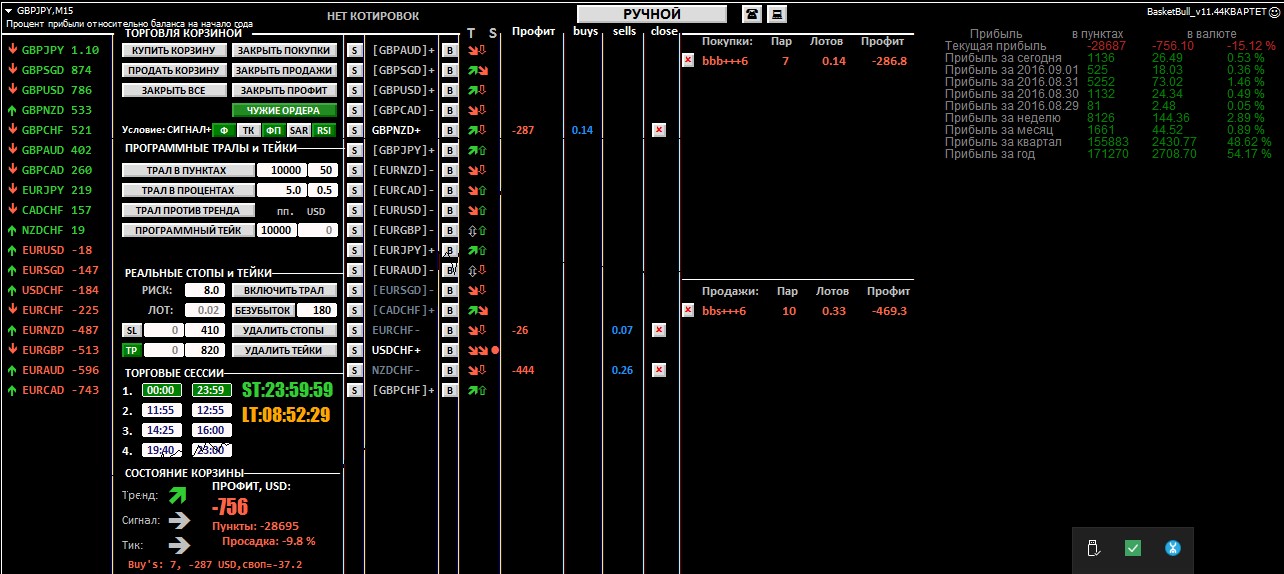Toggle the TP take-profit switch
The image size is (1284, 574).
(x=131, y=350)
